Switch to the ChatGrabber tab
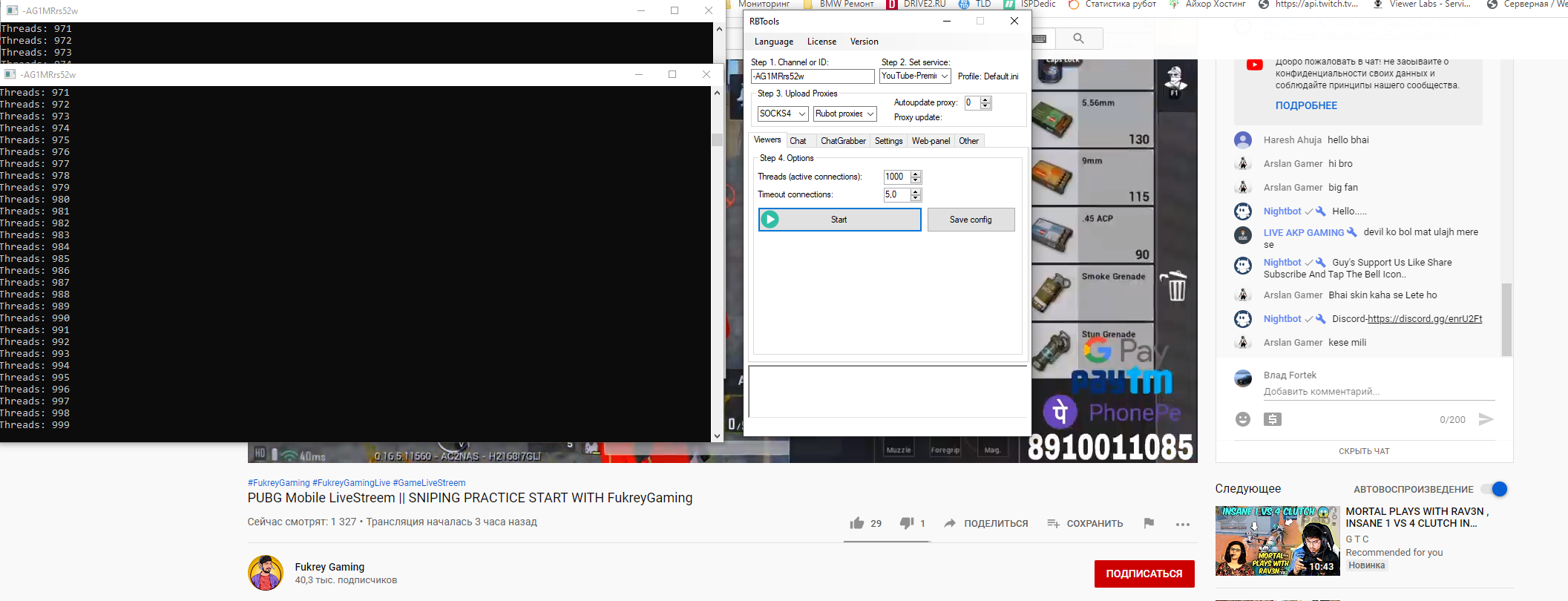Image resolution: width=1568 pixels, height=601 pixels. (x=843, y=141)
